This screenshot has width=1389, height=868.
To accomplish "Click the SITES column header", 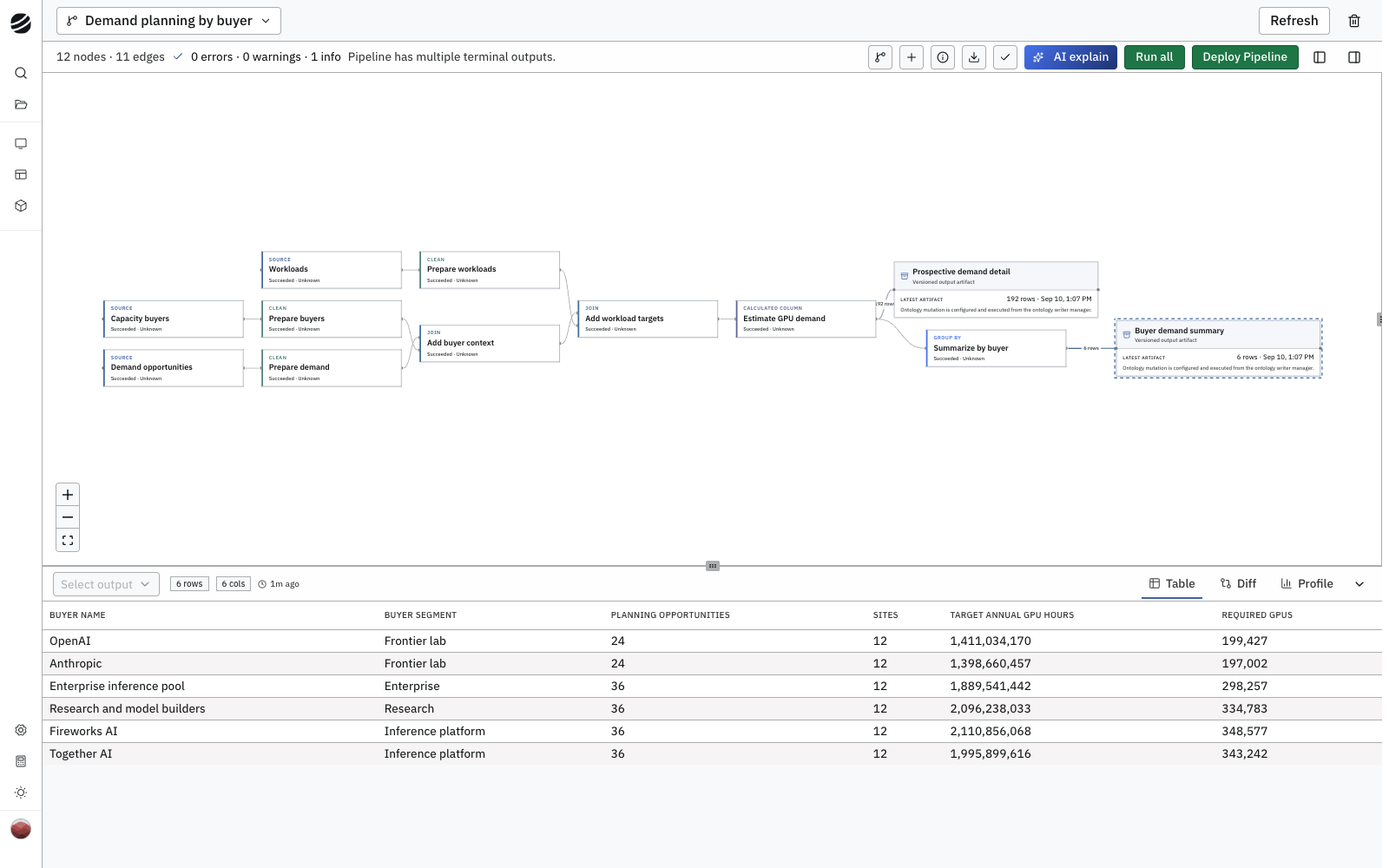I will point(885,615).
